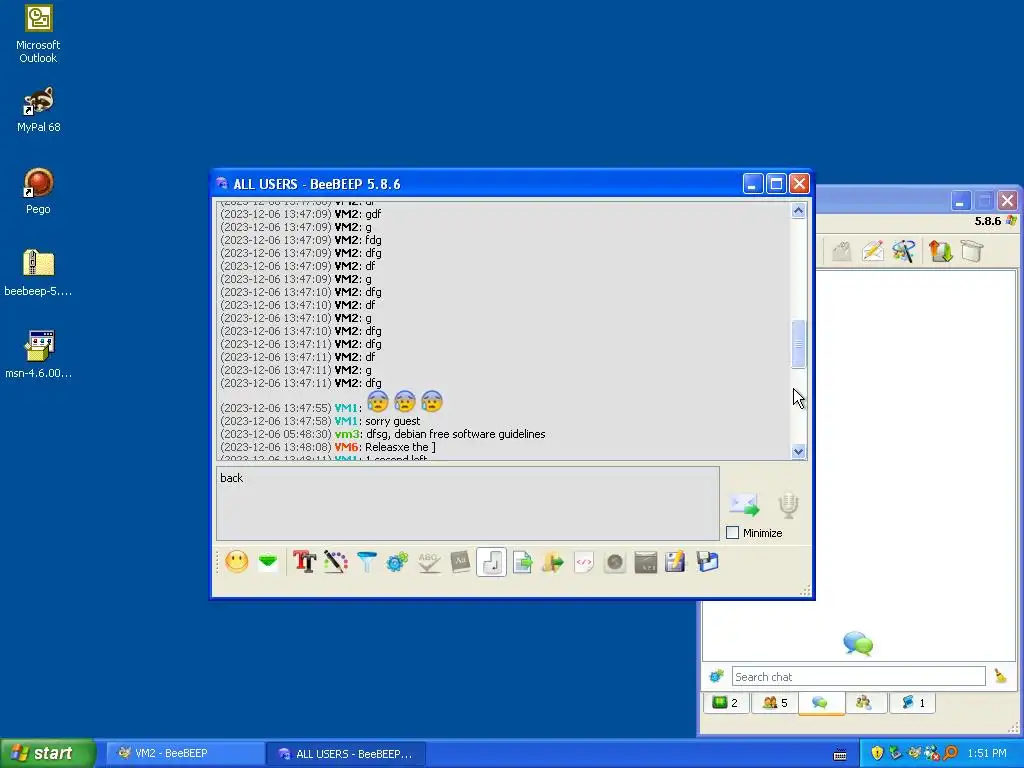This screenshot has width=1024, height=768.
Task: Select the chat bubbles tab
Action: 821,703
